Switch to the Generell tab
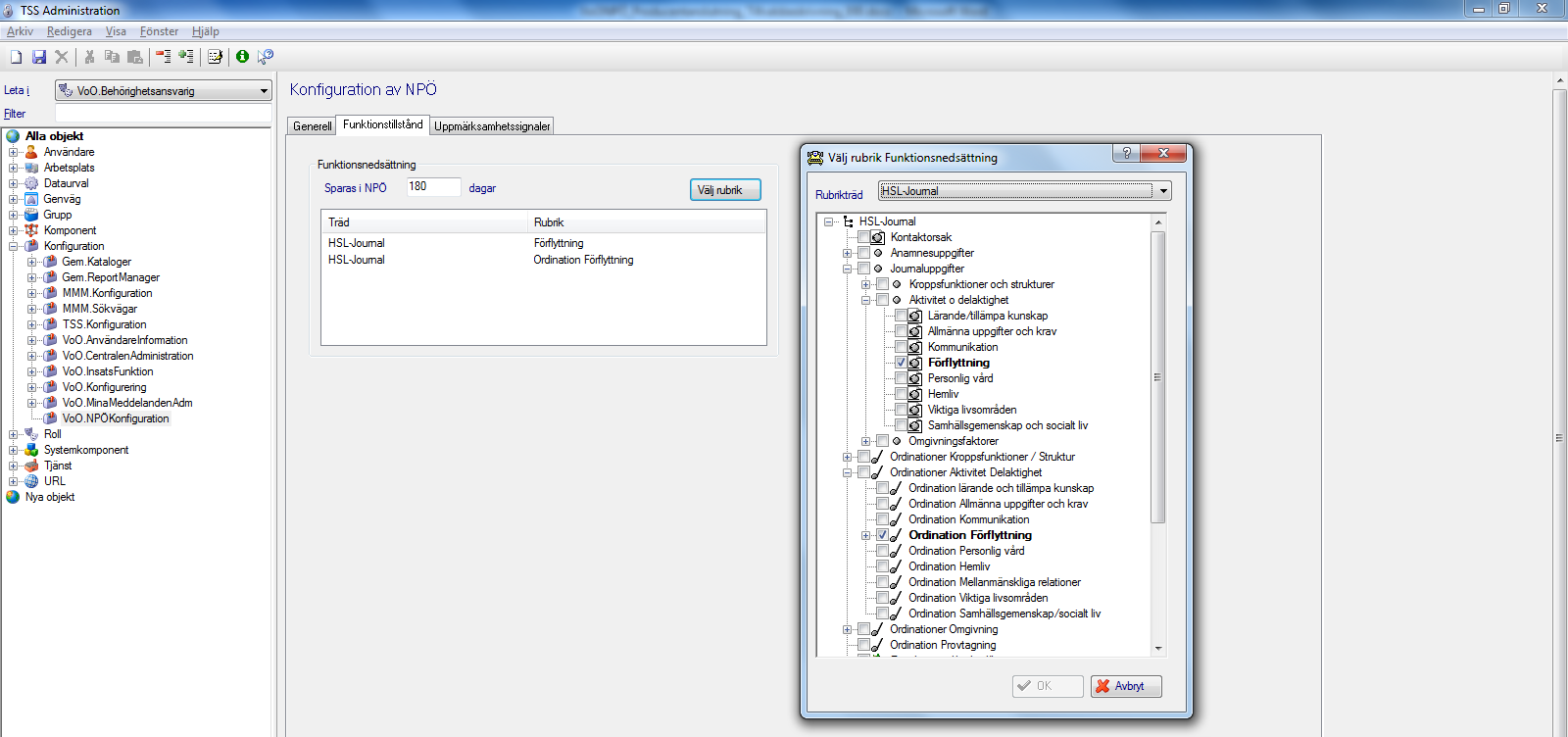Image resolution: width=1568 pixels, height=737 pixels. [x=313, y=126]
